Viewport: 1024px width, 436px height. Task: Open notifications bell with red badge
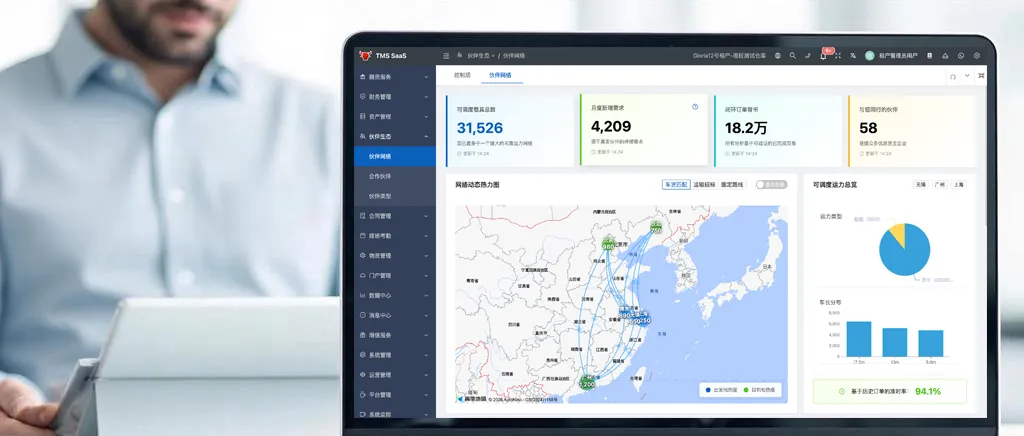pyautogui.click(x=824, y=55)
